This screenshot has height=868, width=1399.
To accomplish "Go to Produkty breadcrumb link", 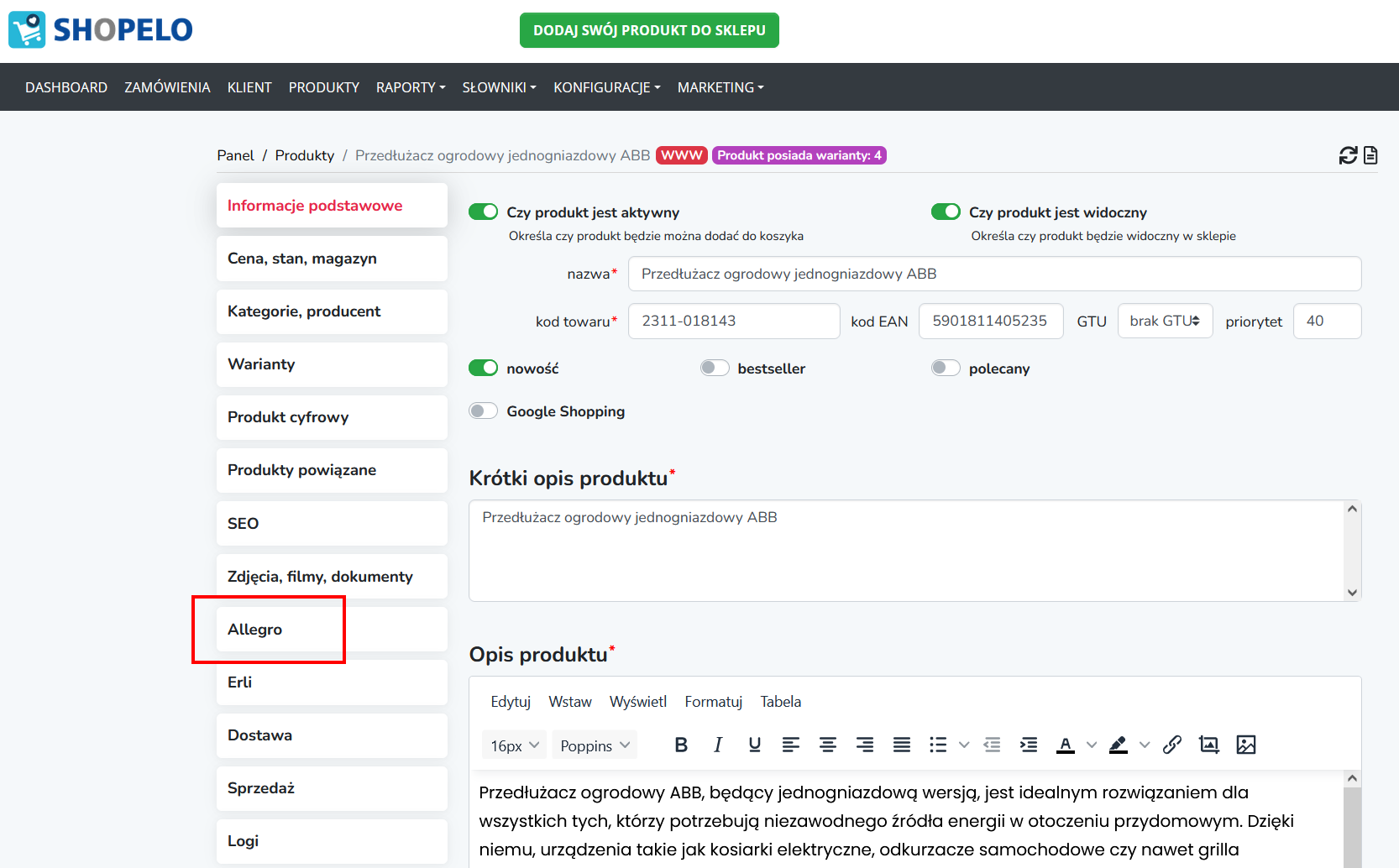I will (304, 155).
